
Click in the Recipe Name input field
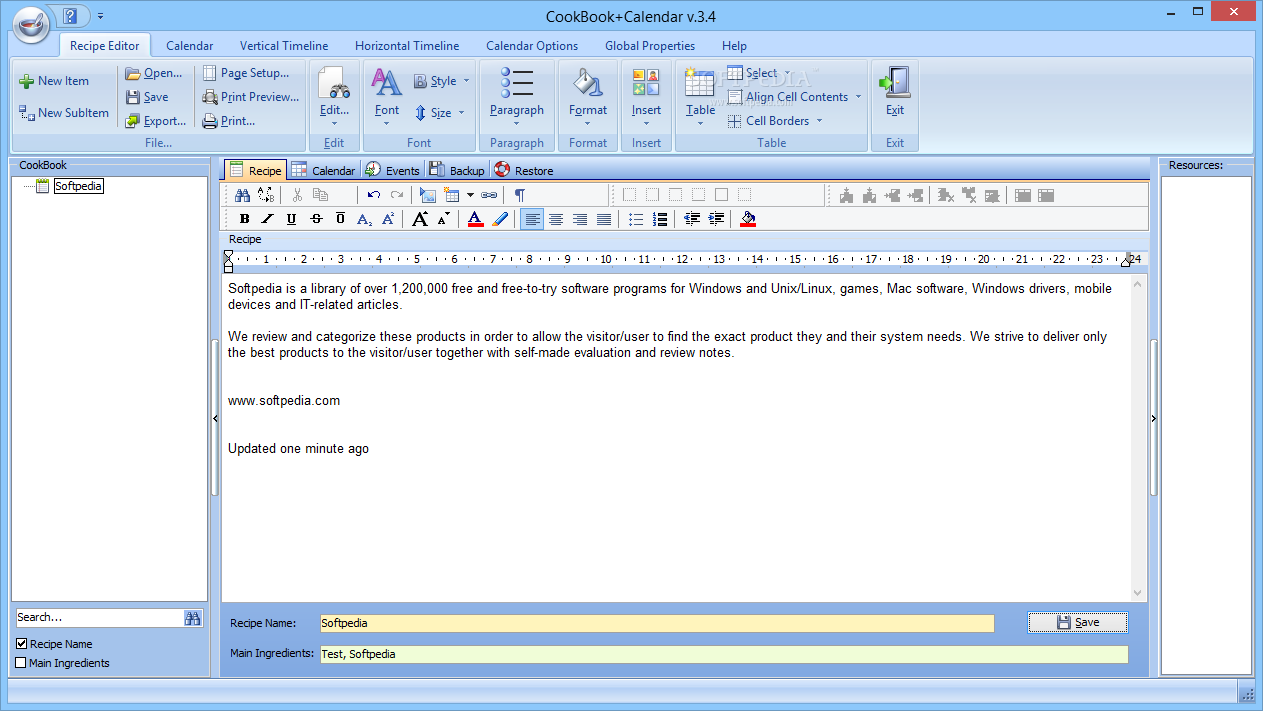click(657, 623)
